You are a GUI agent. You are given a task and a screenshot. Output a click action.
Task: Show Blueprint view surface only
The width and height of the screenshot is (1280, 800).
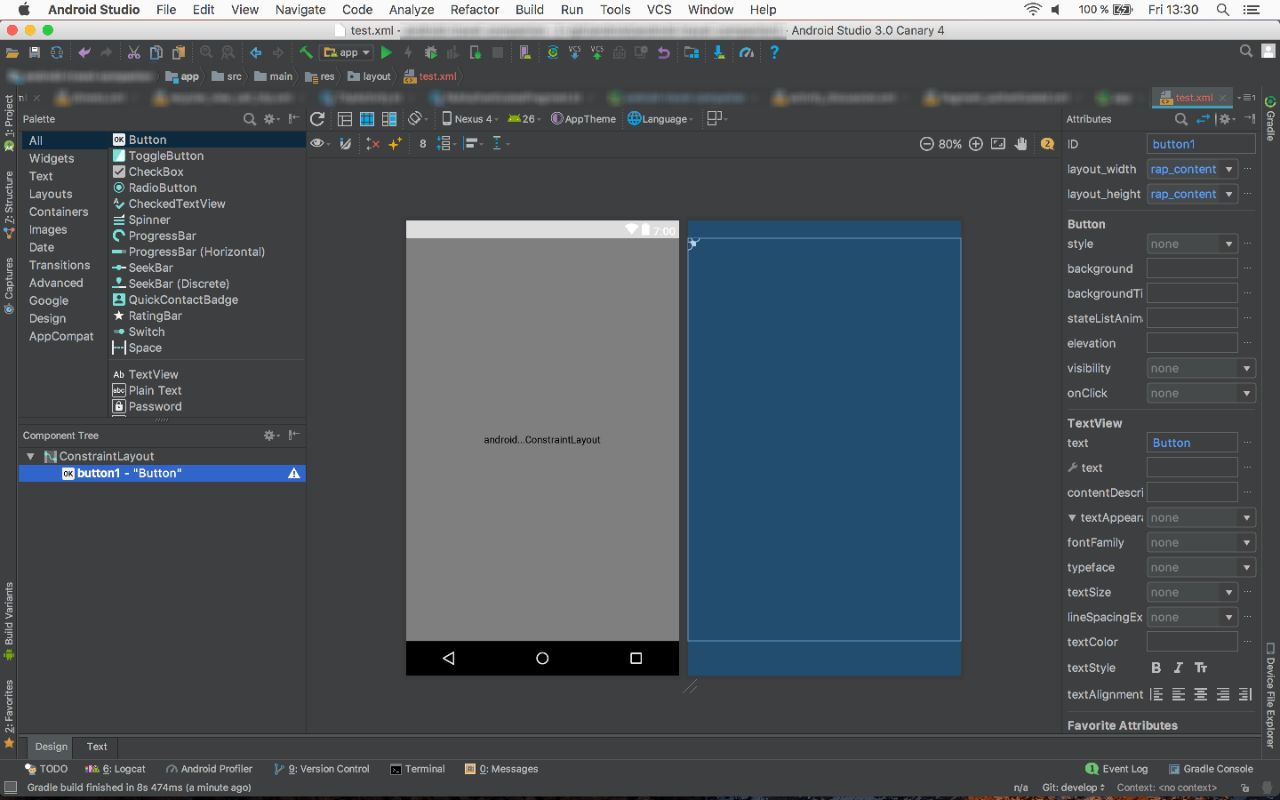click(367, 119)
